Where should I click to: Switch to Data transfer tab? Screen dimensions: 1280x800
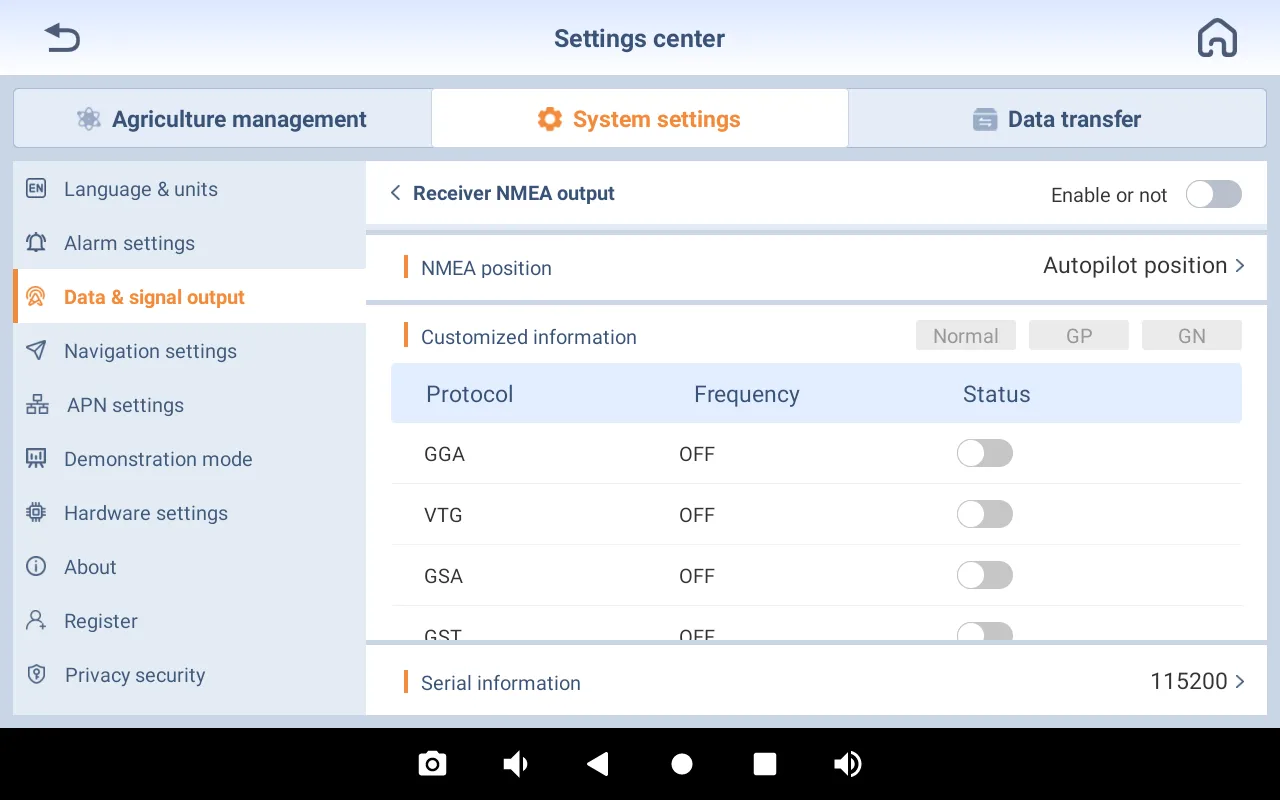pos(1057,119)
